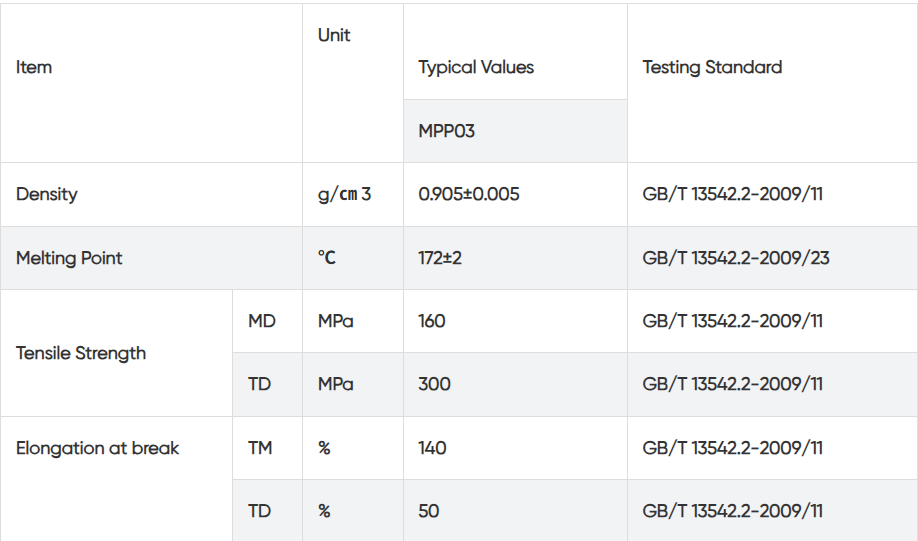This screenshot has width=918, height=541.
Task: Click the °C unit cell
Action: pos(327,258)
